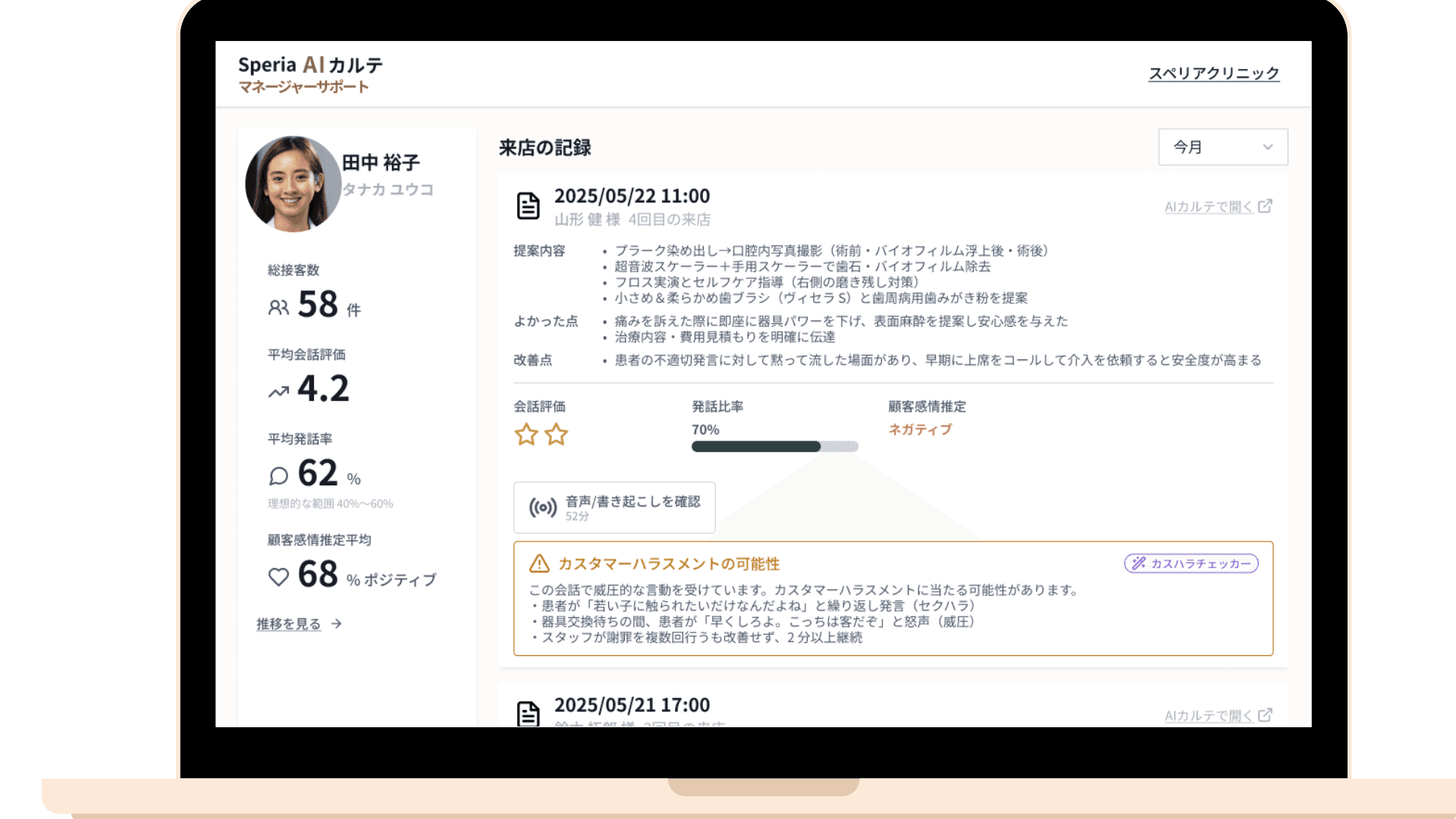
Task: Toggle the first star in 会話評価
Action: coord(527,435)
